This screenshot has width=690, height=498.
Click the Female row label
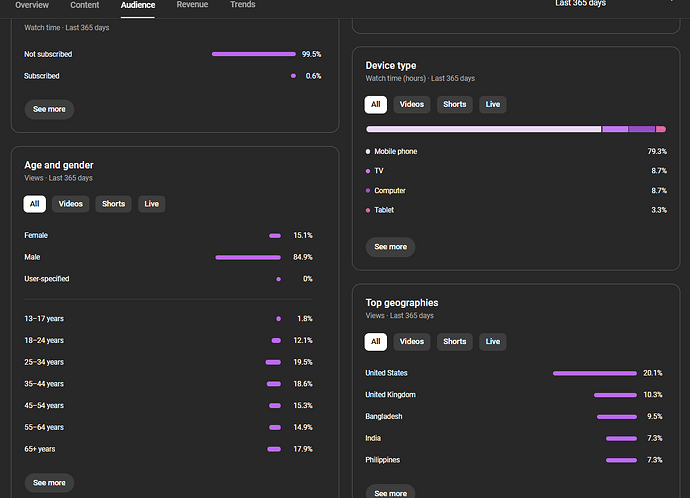[36, 235]
